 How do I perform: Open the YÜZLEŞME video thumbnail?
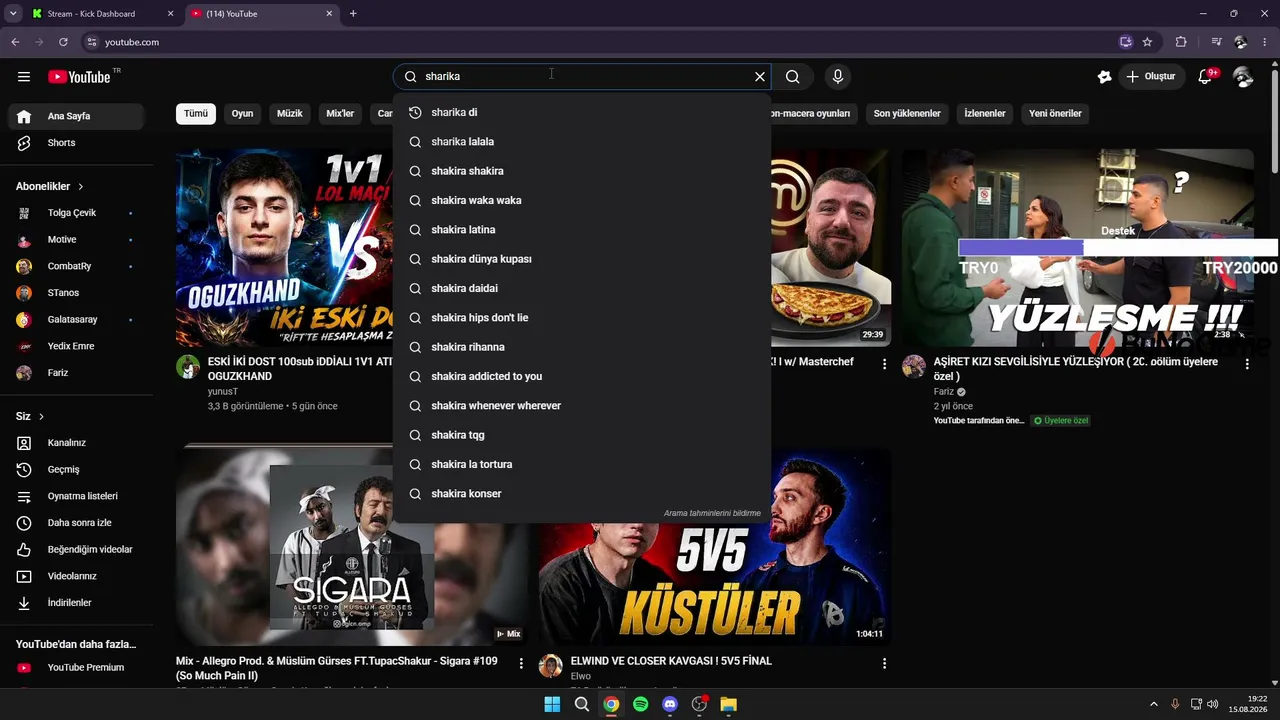click(1078, 248)
